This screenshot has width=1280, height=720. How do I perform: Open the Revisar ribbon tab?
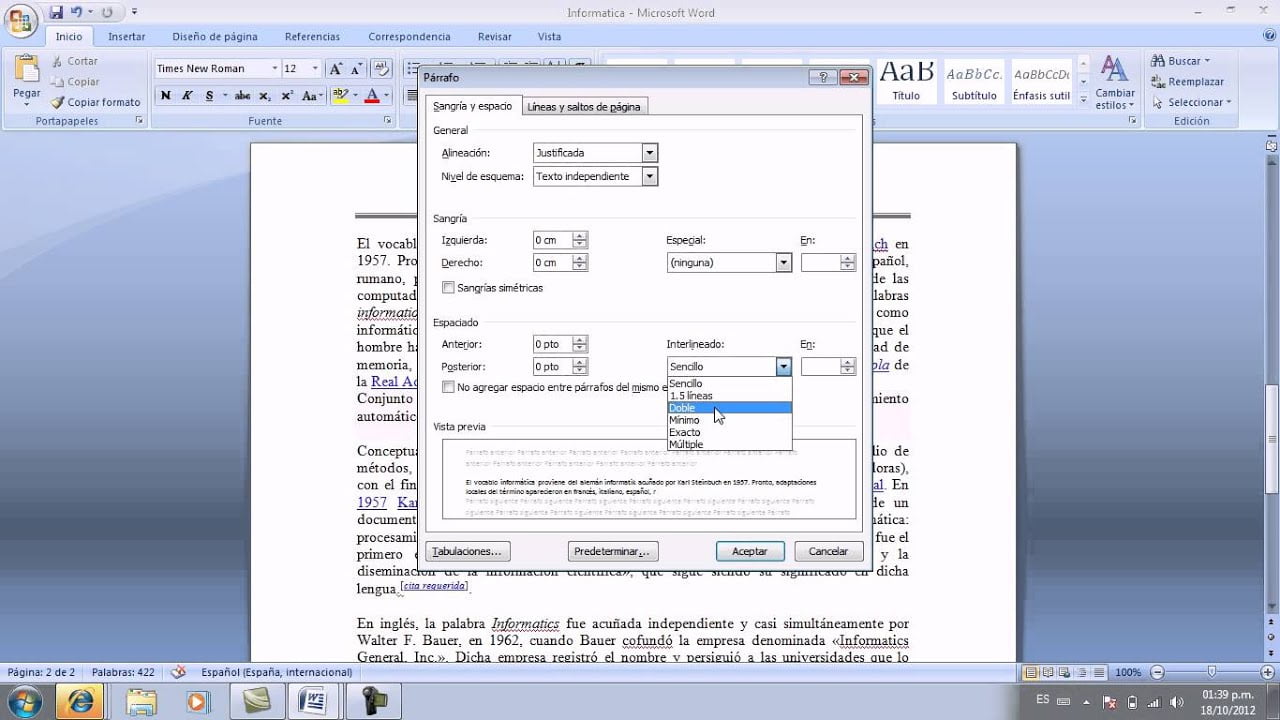[x=494, y=36]
